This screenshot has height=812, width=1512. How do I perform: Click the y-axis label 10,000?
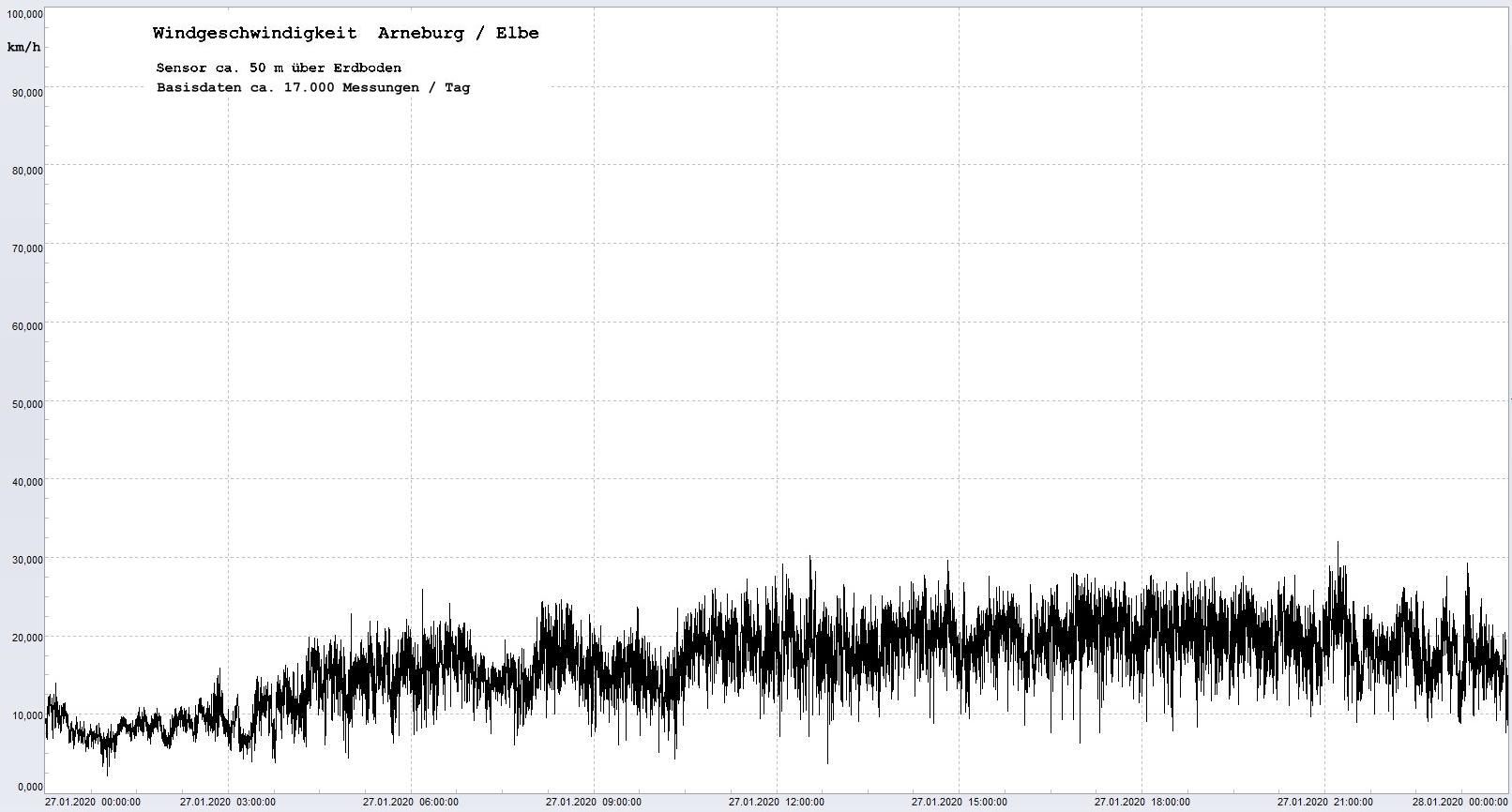point(27,715)
